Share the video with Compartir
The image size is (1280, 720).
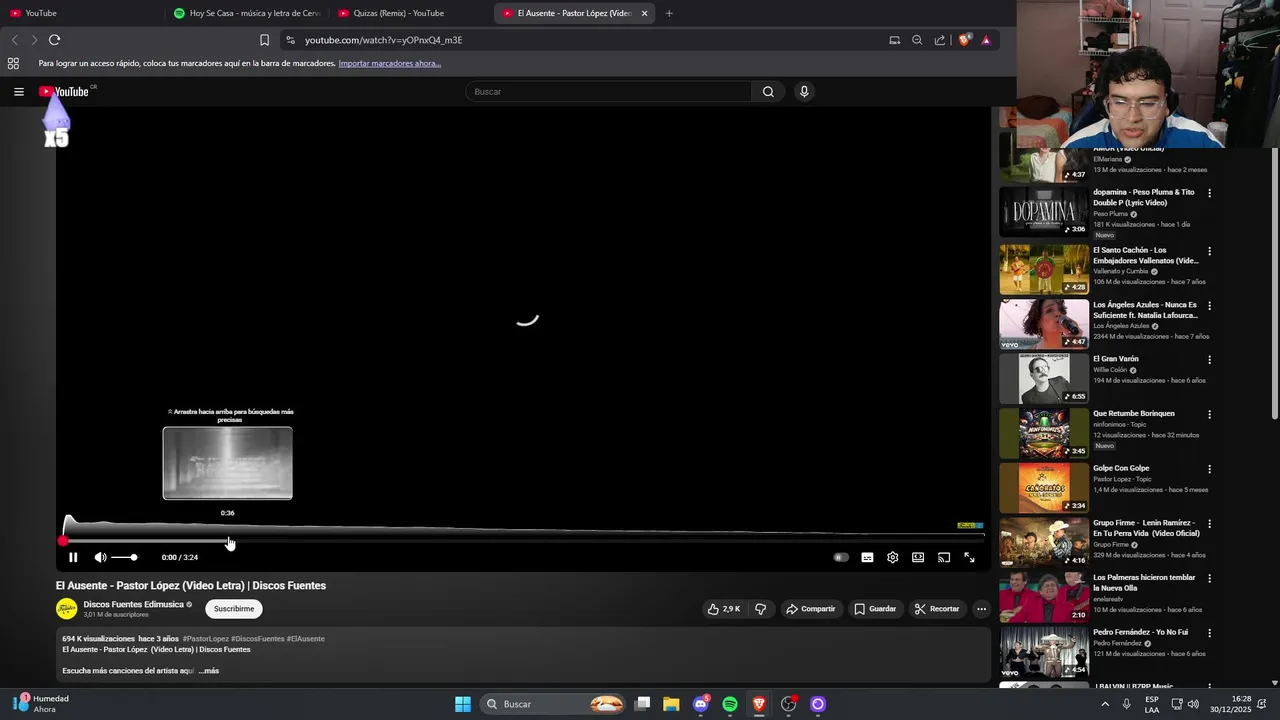tap(810, 608)
